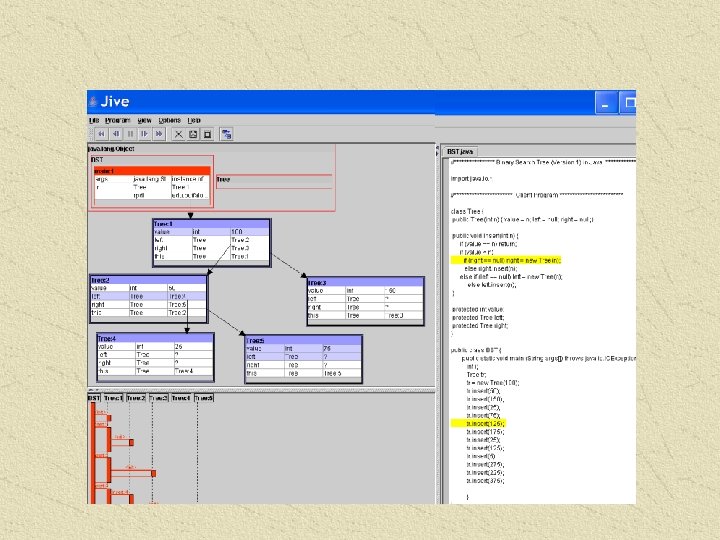Click the 't = new Tree(100);' source line
The height and width of the screenshot is (540, 720).
(x=493, y=382)
